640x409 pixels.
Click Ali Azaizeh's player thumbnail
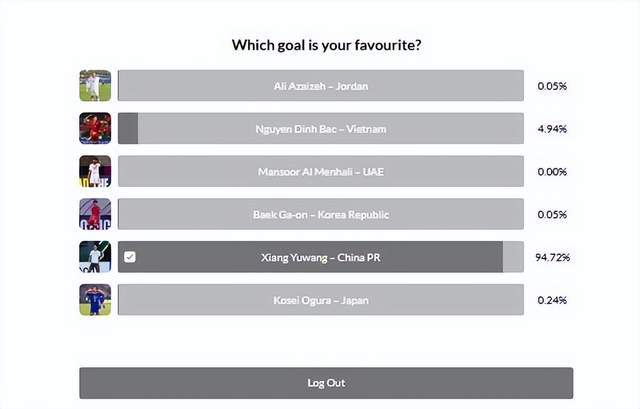tap(95, 86)
